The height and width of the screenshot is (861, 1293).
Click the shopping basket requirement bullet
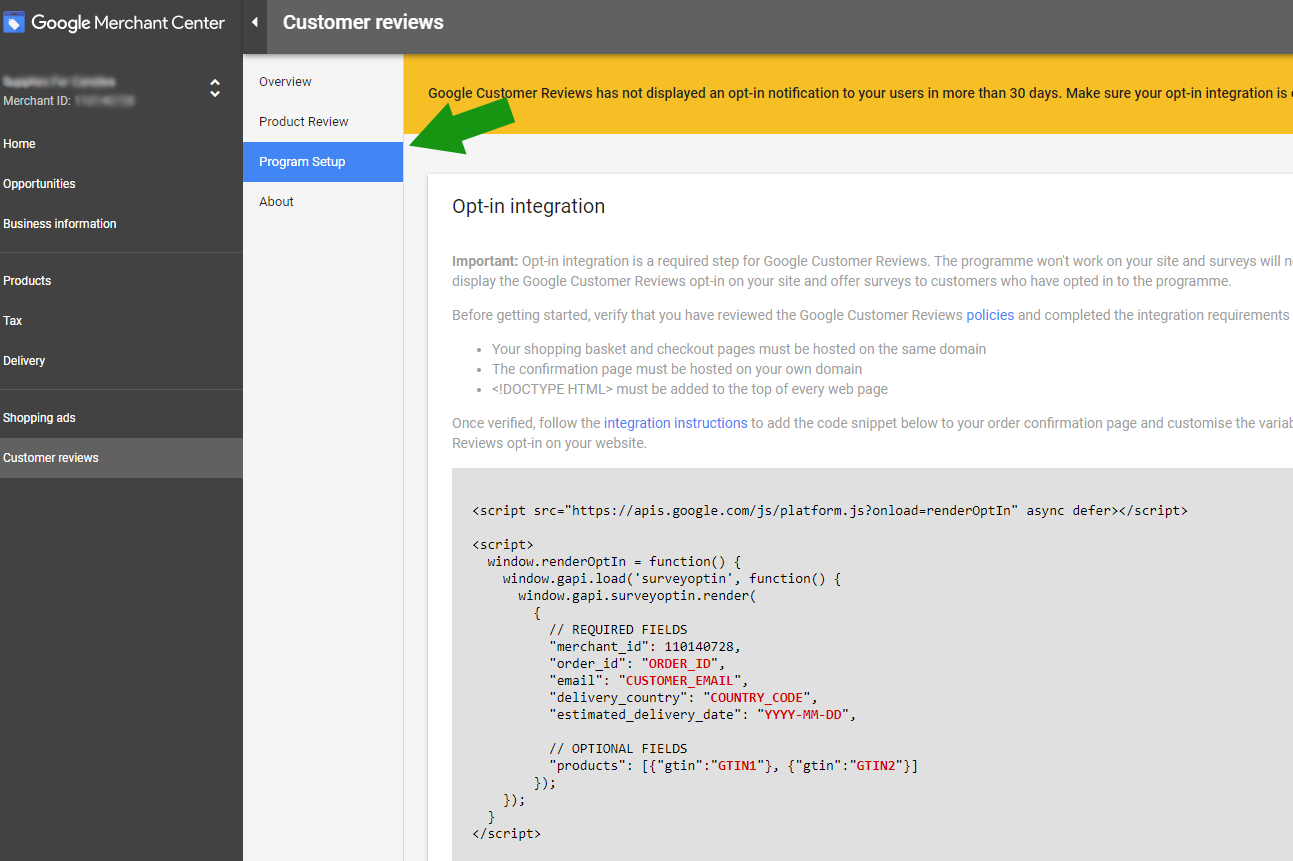739,349
